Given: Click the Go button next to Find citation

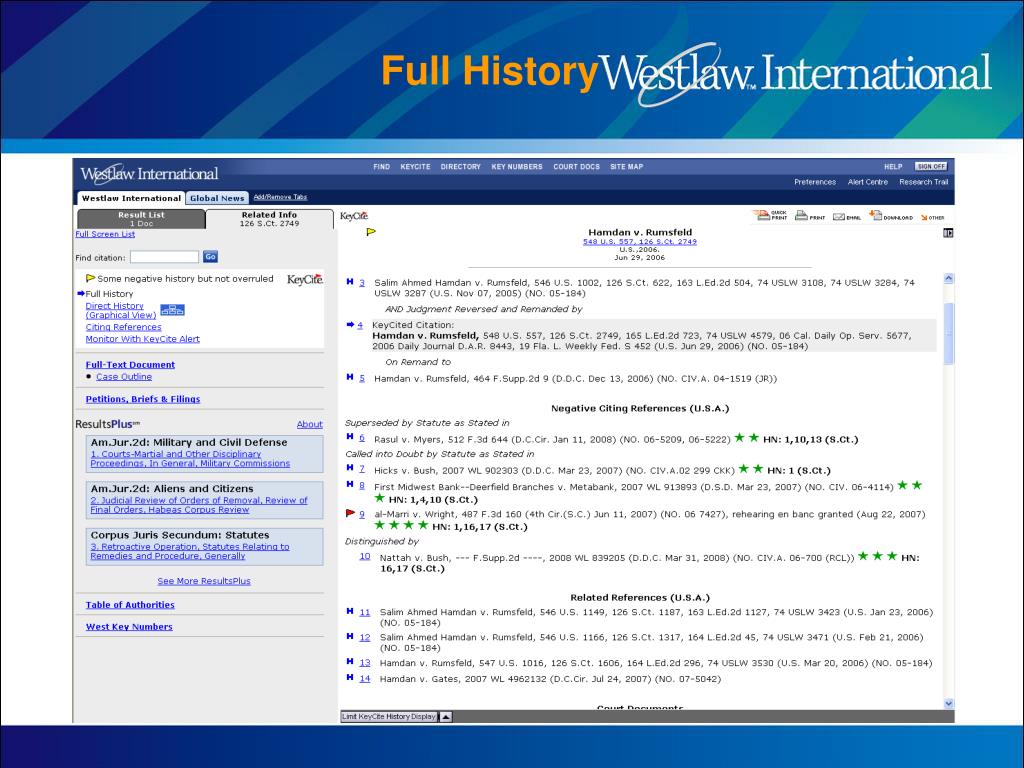Looking at the screenshot, I should tap(210, 257).
